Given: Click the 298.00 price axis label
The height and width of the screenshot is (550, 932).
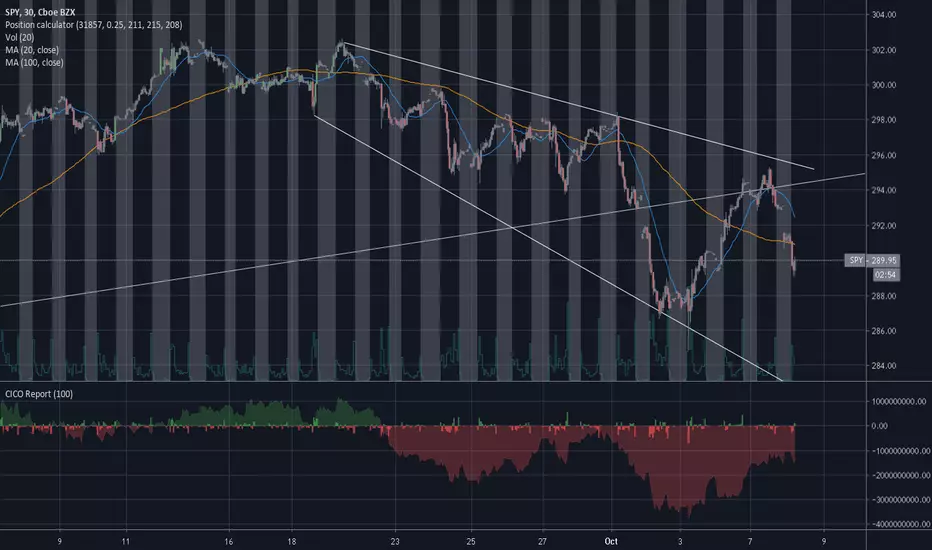Looking at the screenshot, I should (884, 120).
